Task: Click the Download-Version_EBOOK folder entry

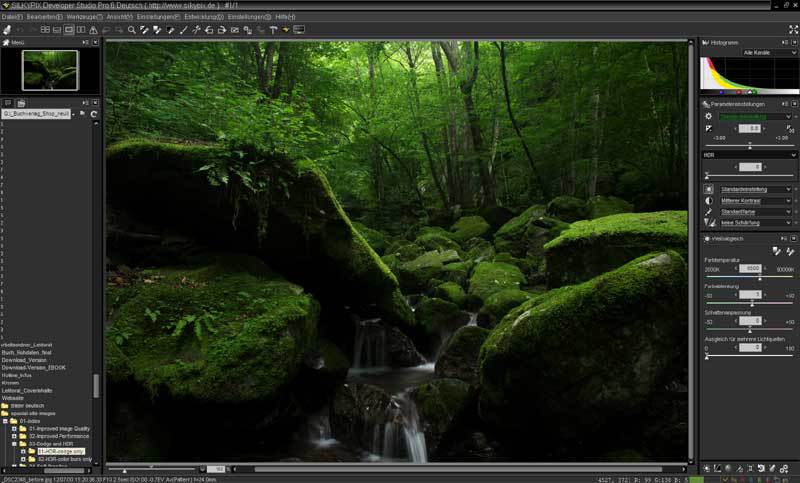Action: 33,367
